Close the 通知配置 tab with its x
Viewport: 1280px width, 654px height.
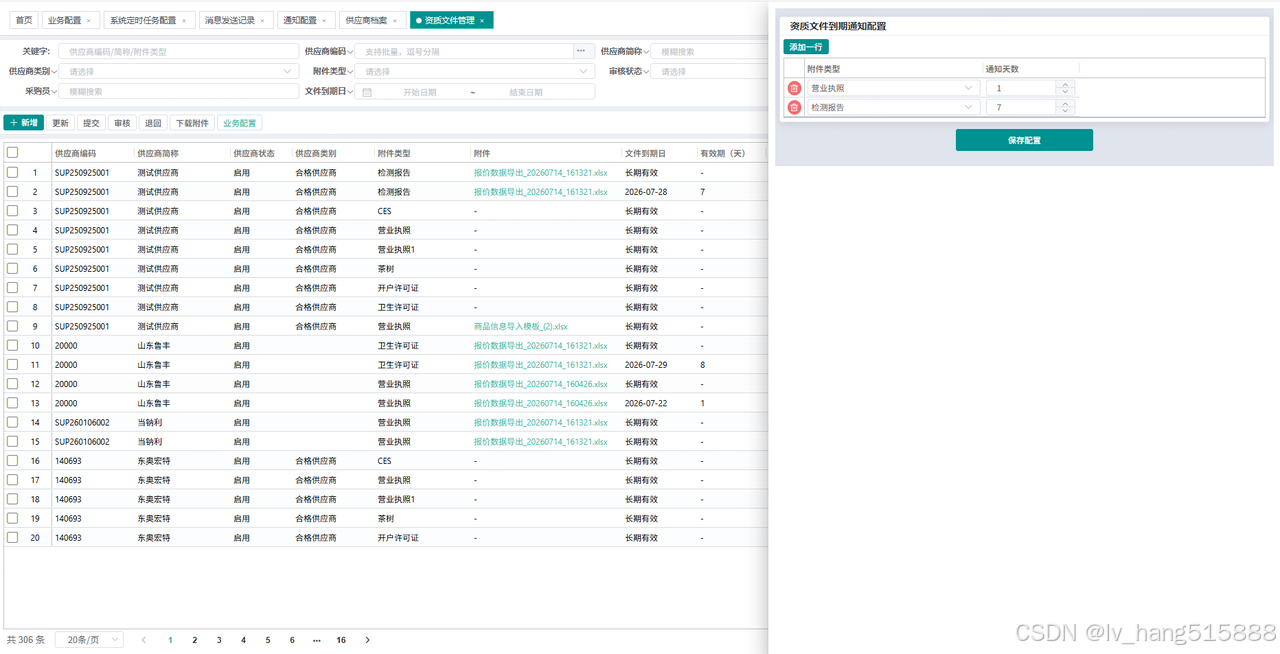[324, 20]
